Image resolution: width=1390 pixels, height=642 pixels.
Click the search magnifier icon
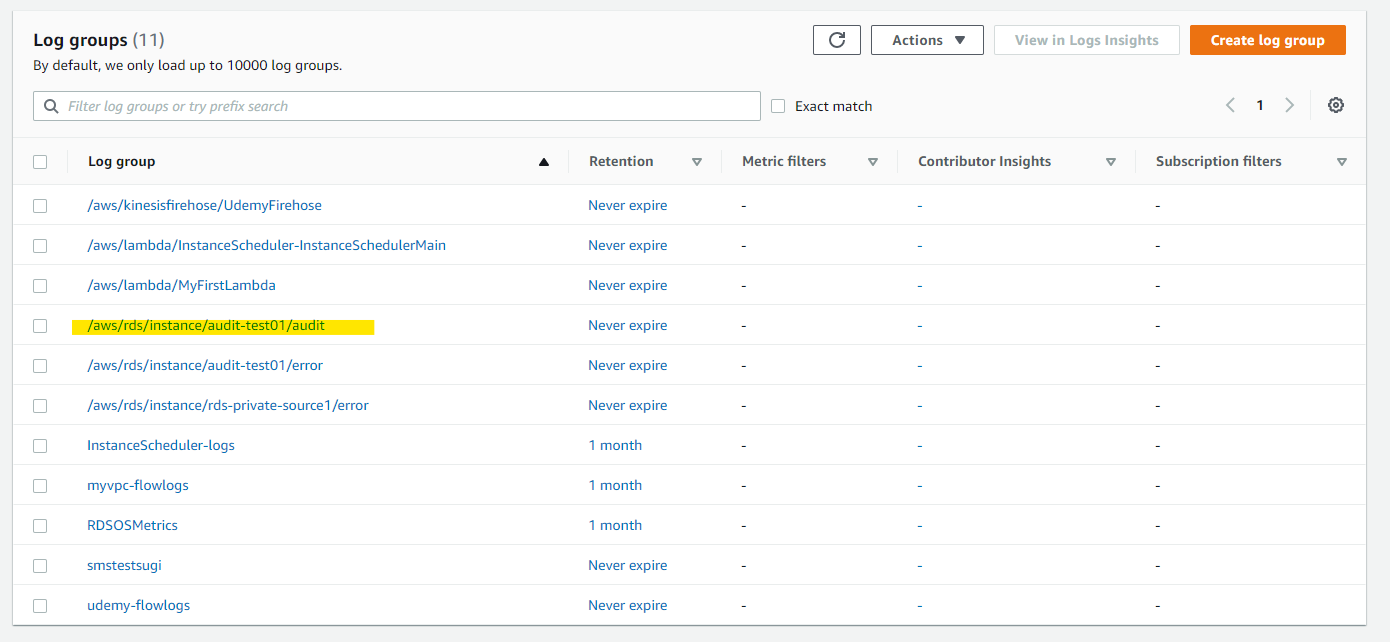50,105
